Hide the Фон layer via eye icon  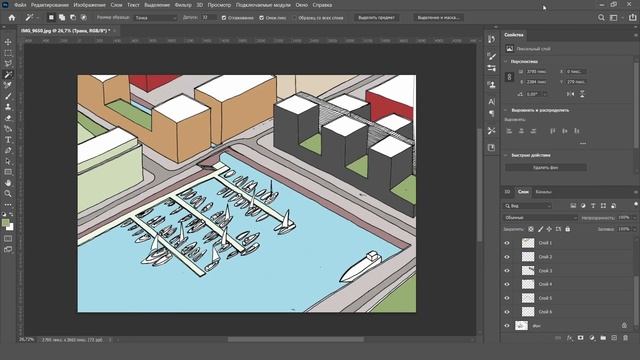click(507, 325)
